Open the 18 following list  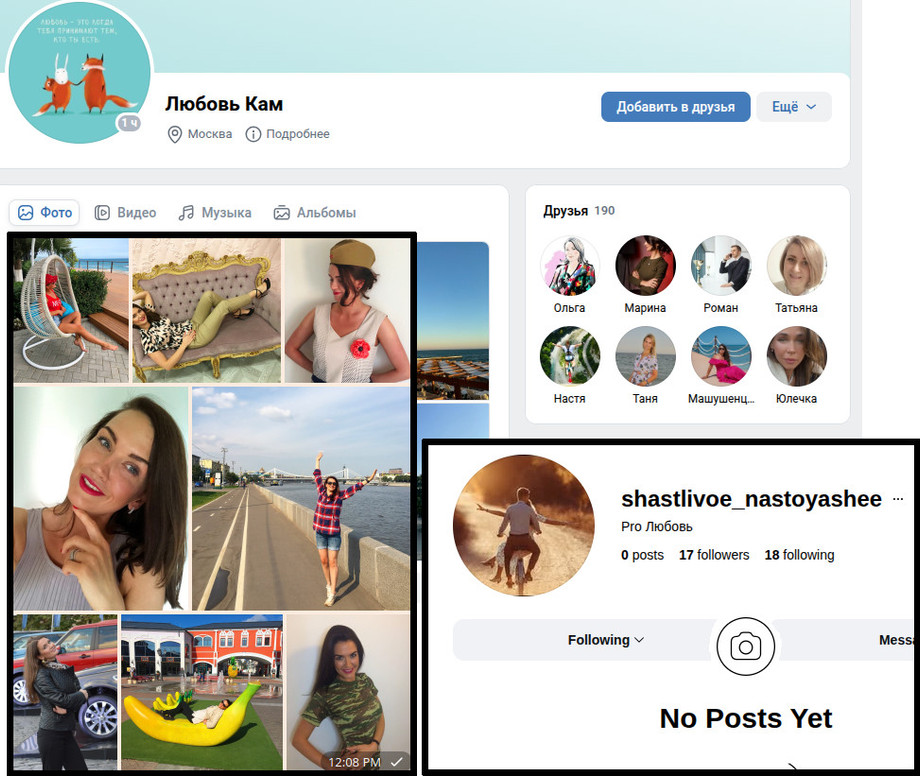798,555
